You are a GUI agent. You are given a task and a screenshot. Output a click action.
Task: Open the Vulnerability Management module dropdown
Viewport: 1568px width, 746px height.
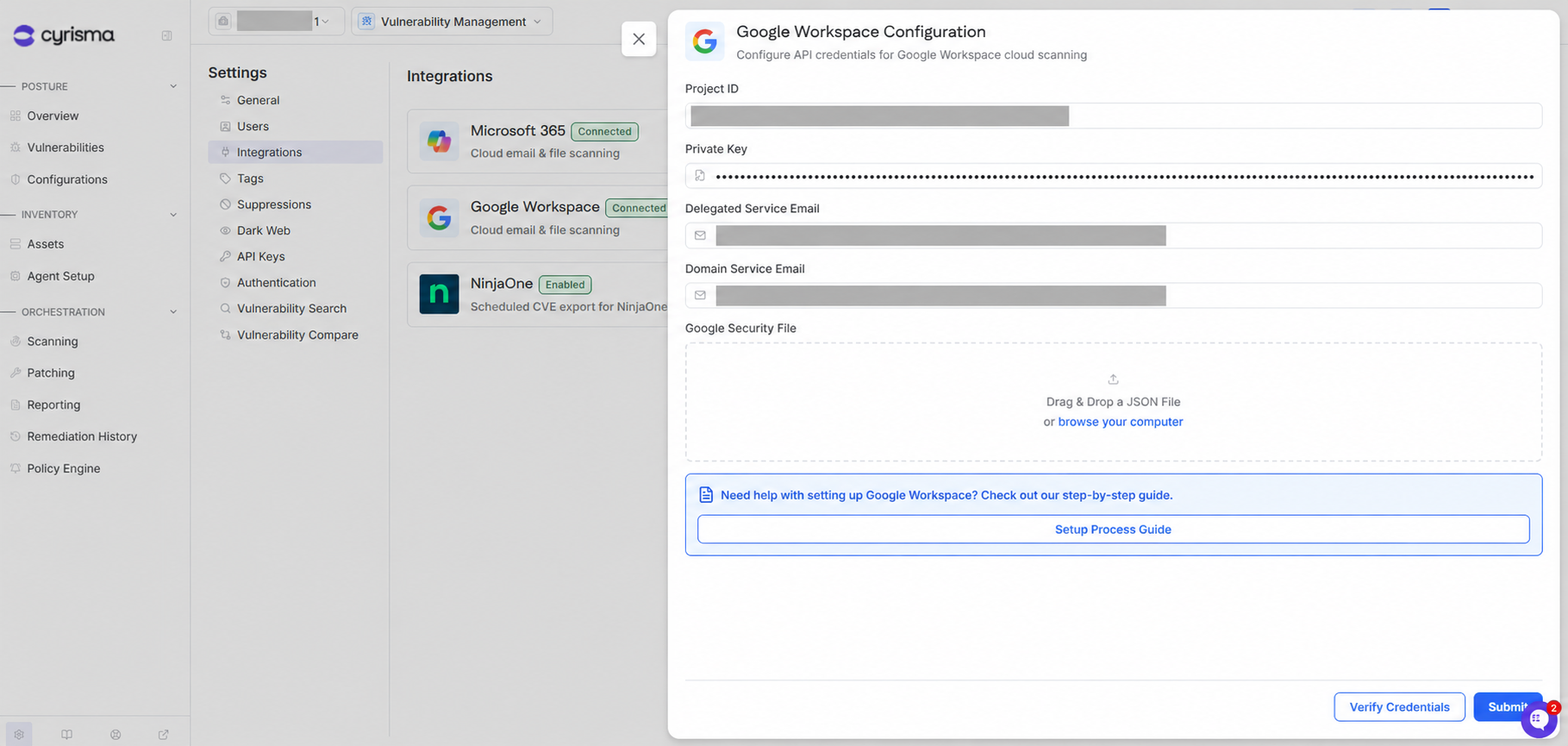tap(452, 22)
